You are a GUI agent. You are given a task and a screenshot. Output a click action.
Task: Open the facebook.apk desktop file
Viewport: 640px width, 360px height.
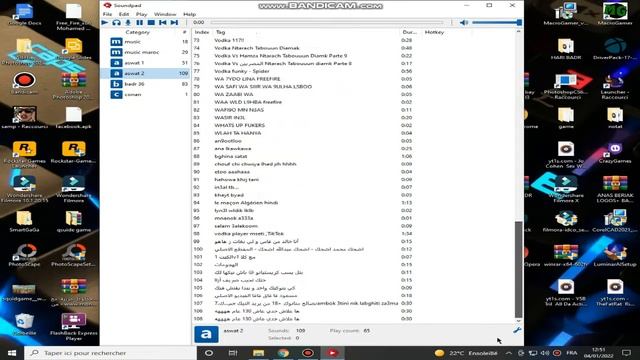[x=74, y=118]
